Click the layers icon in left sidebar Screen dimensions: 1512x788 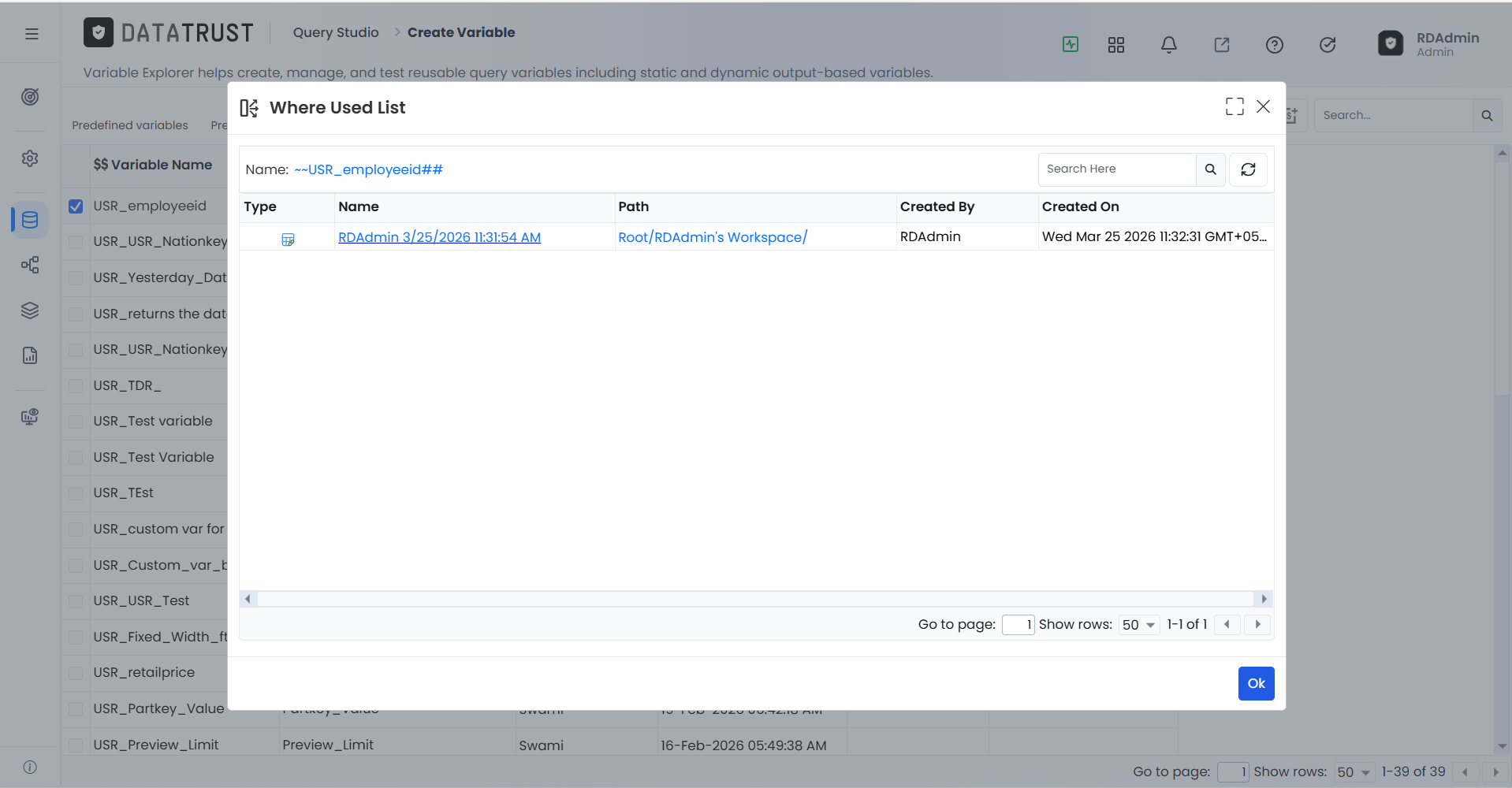[30, 310]
